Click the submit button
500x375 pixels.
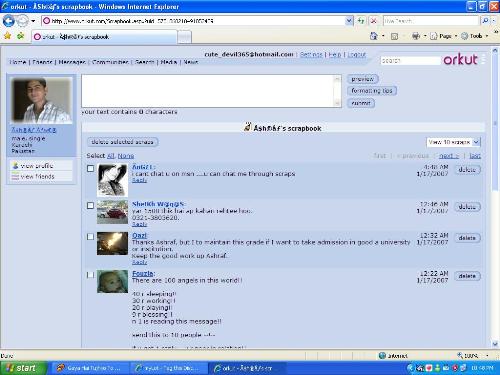coord(361,103)
